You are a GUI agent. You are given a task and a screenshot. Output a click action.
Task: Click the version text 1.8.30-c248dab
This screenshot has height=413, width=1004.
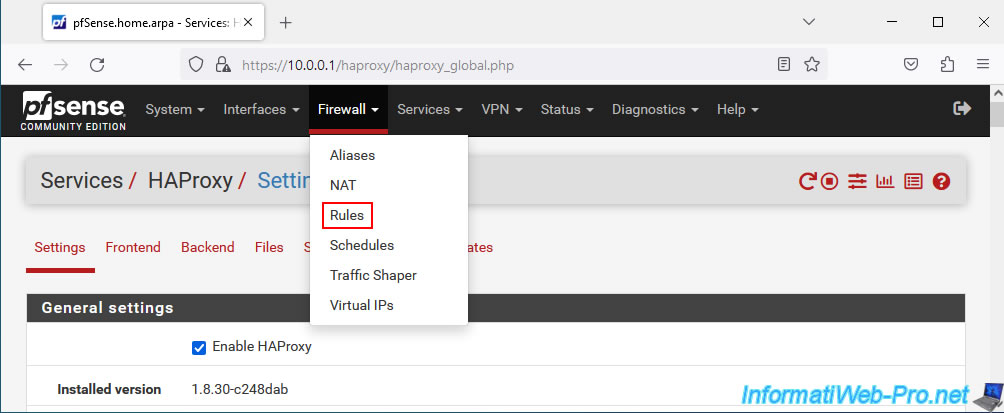tap(239, 389)
